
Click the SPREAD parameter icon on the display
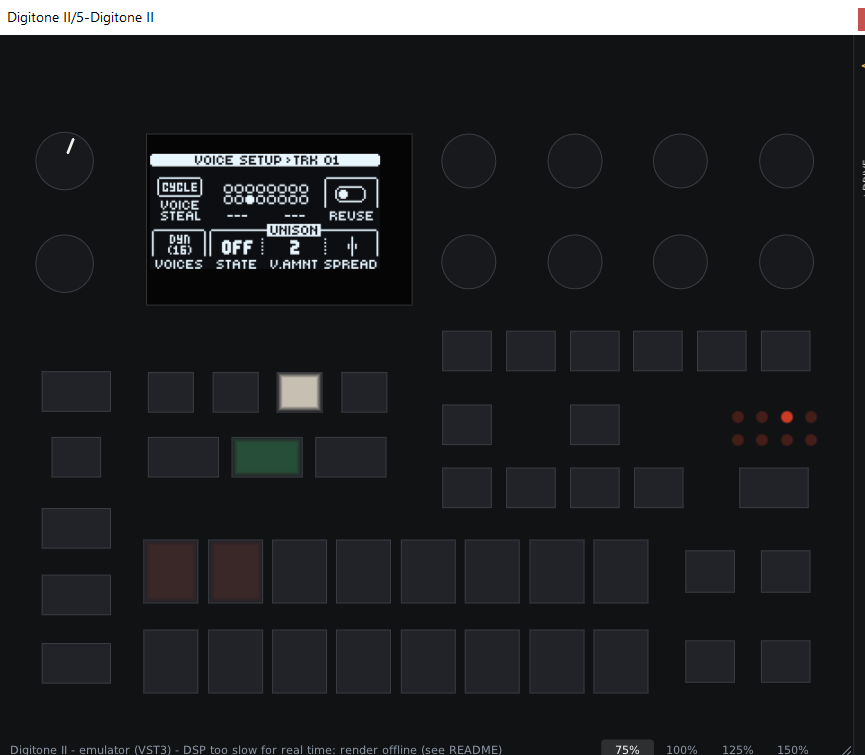[352, 247]
